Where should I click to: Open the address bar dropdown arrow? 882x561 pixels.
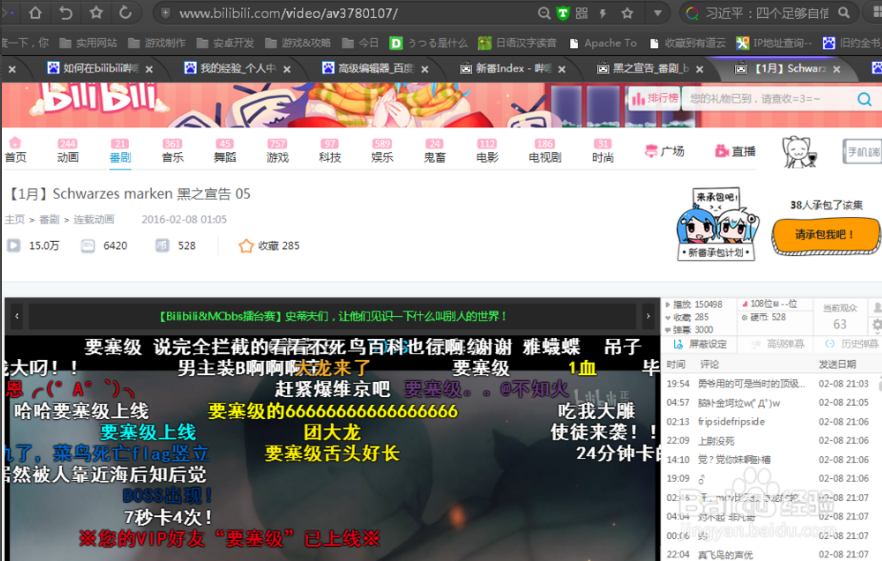pos(657,13)
